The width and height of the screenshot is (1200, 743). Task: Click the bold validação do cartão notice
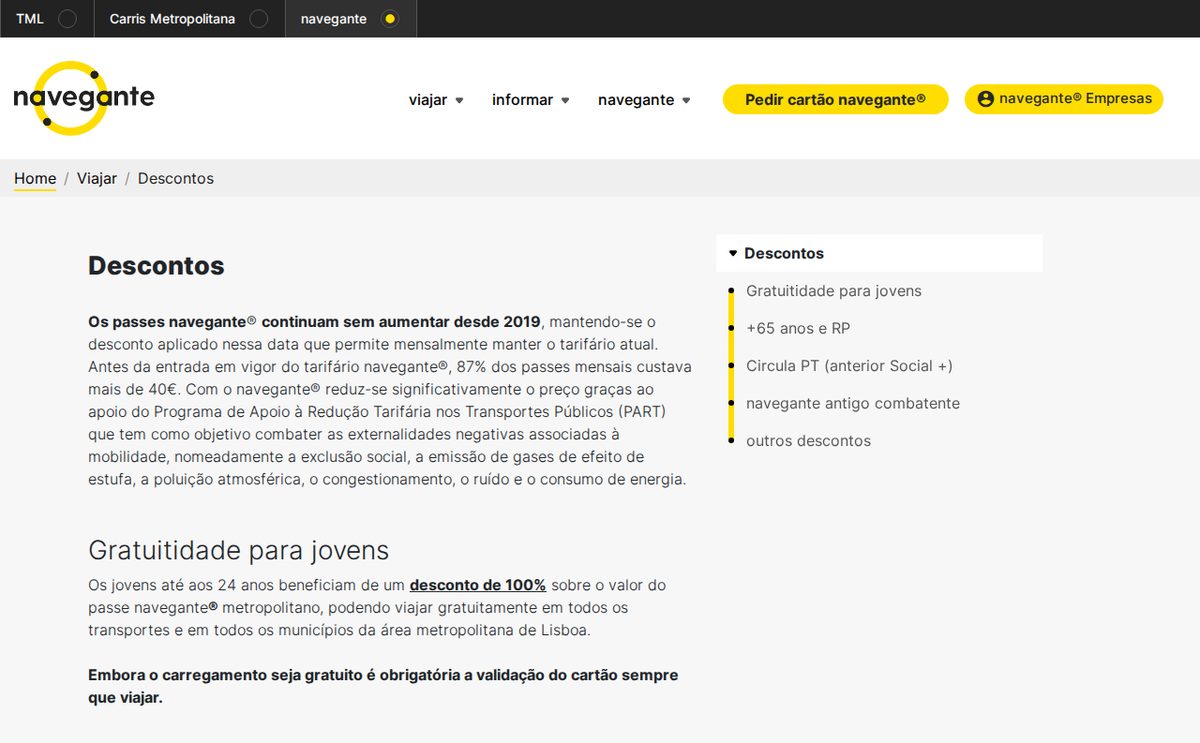pos(383,686)
